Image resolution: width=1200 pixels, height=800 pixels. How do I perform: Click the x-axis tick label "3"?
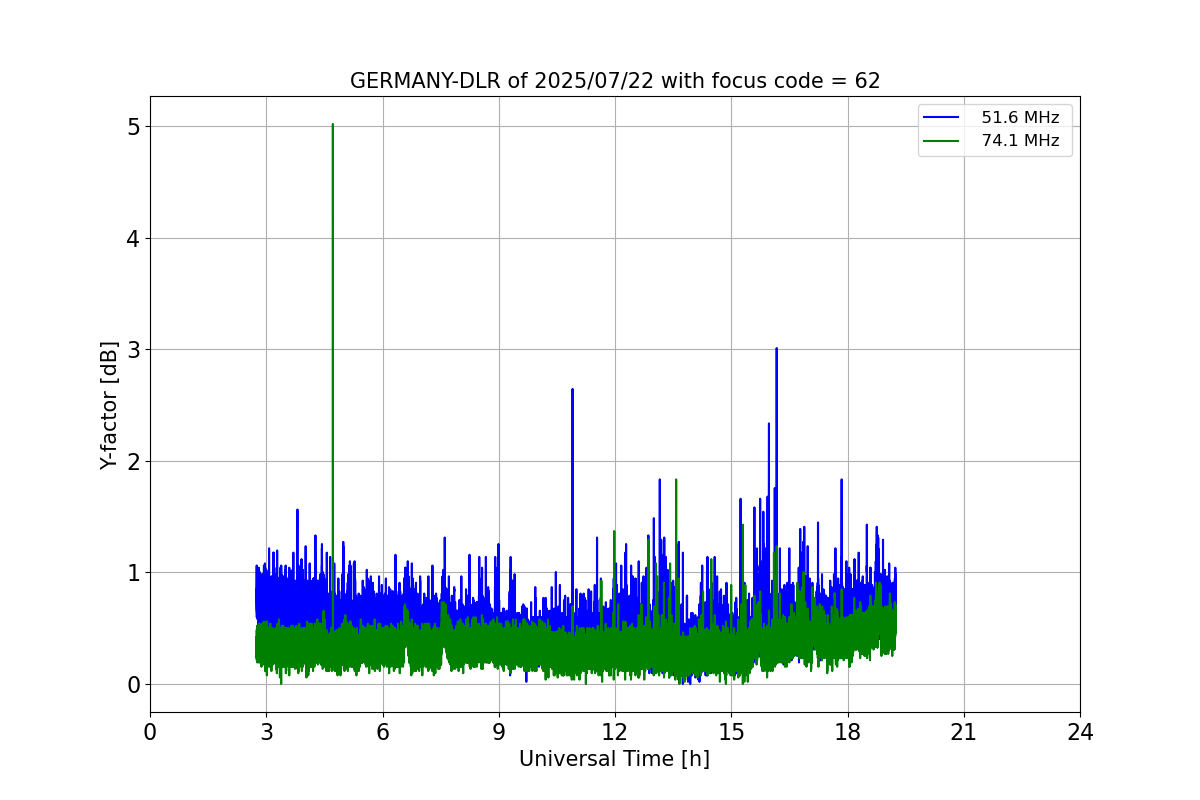pos(266,733)
